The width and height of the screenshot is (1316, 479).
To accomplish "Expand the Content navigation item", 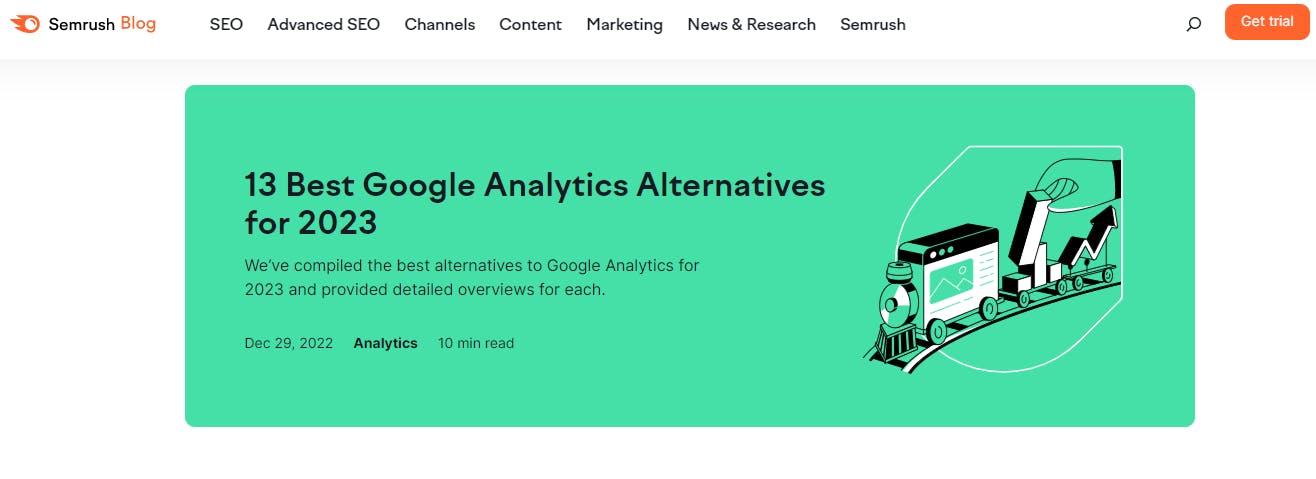I will point(530,24).
